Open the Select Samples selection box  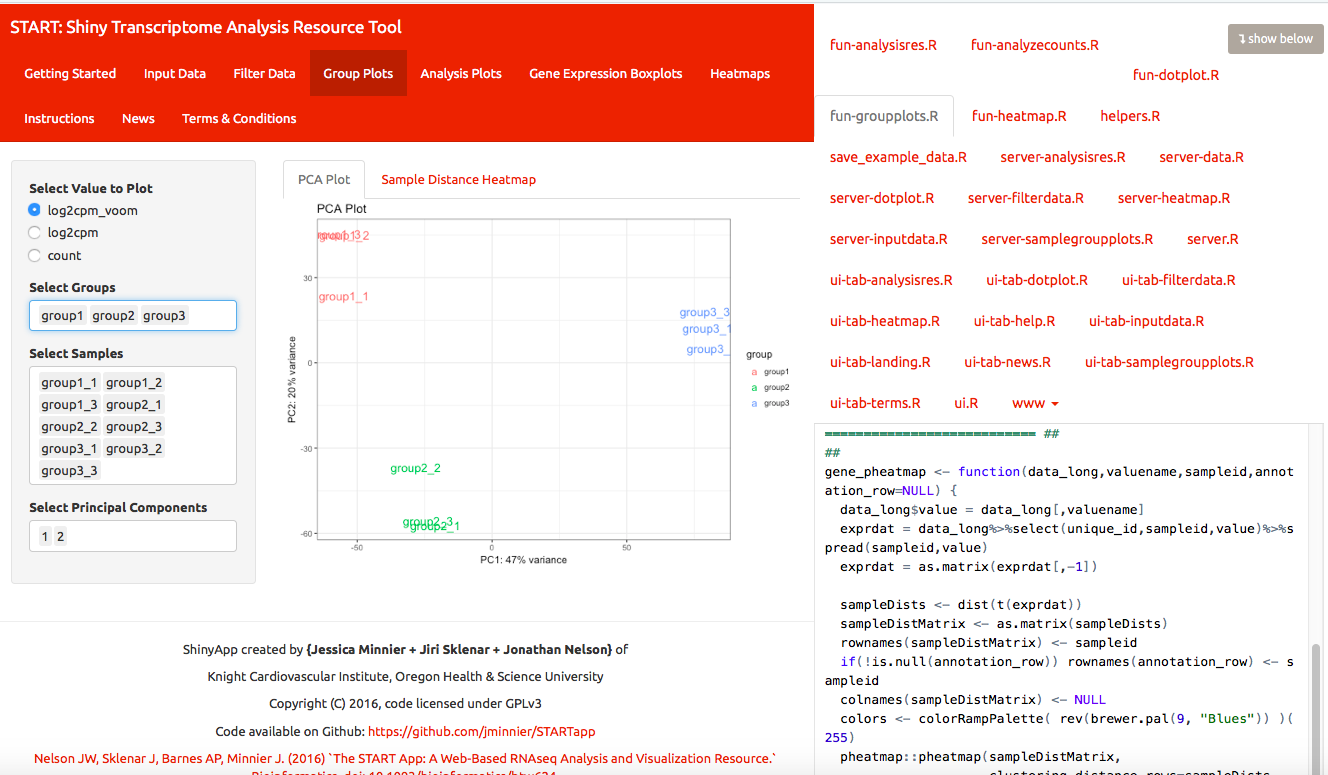133,426
